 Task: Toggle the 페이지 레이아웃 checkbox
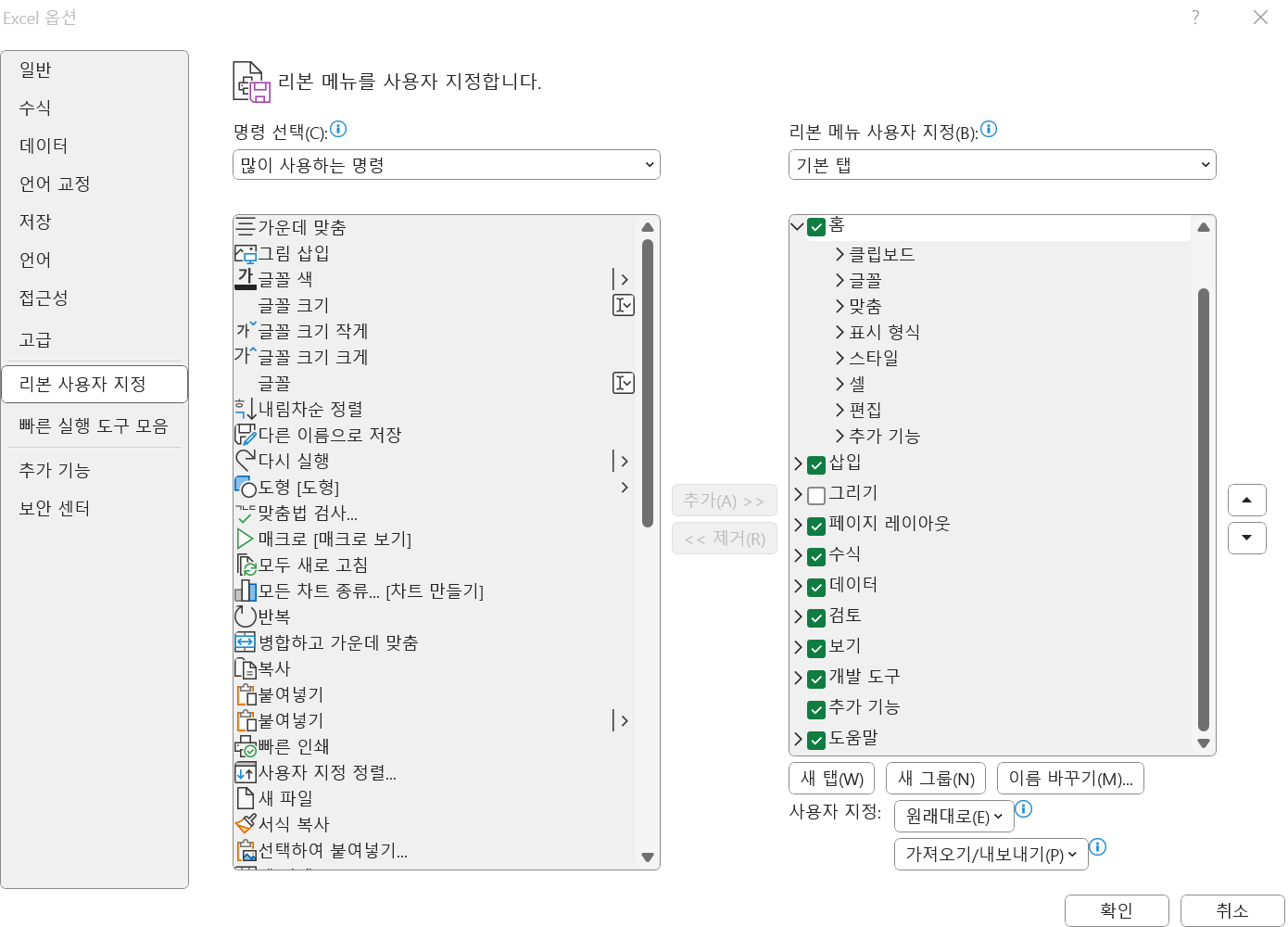point(816,526)
